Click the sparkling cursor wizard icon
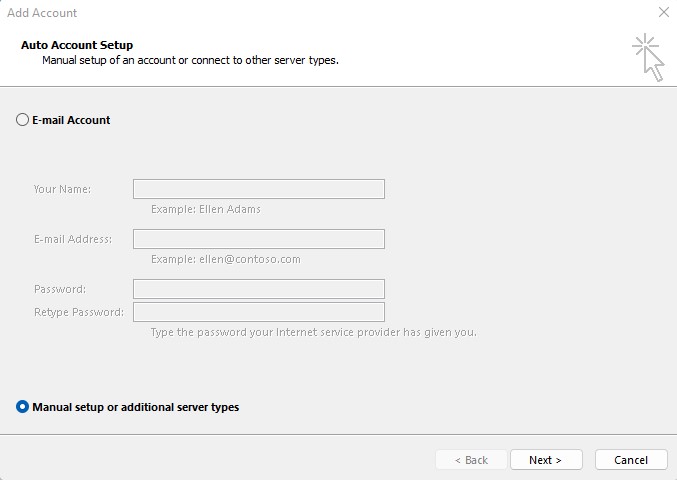 point(648,57)
